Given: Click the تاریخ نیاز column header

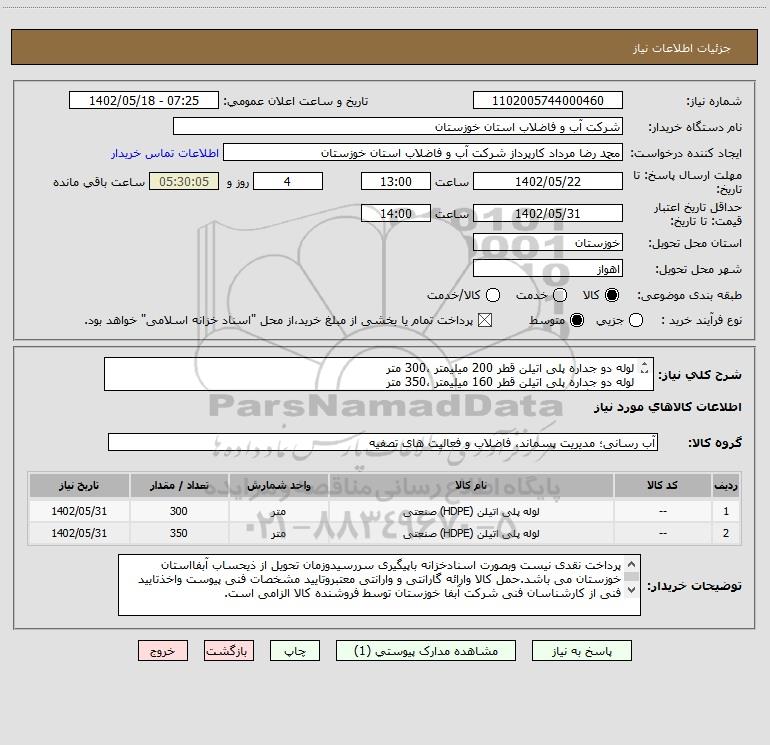Looking at the screenshot, I should pyautogui.click(x=79, y=485).
